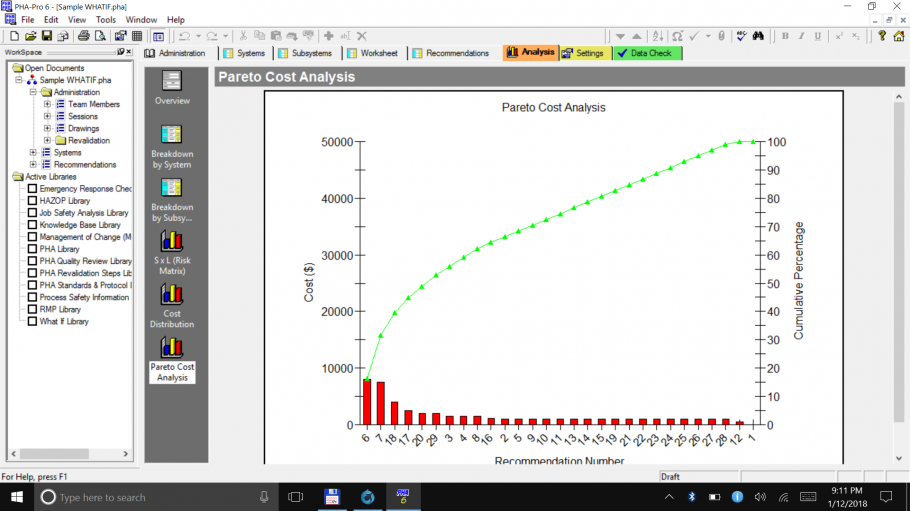The width and height of the screenshot is (910, 511).
Task: Open the Tools menu
Action: pyautogui.click(x=105, y=19)
